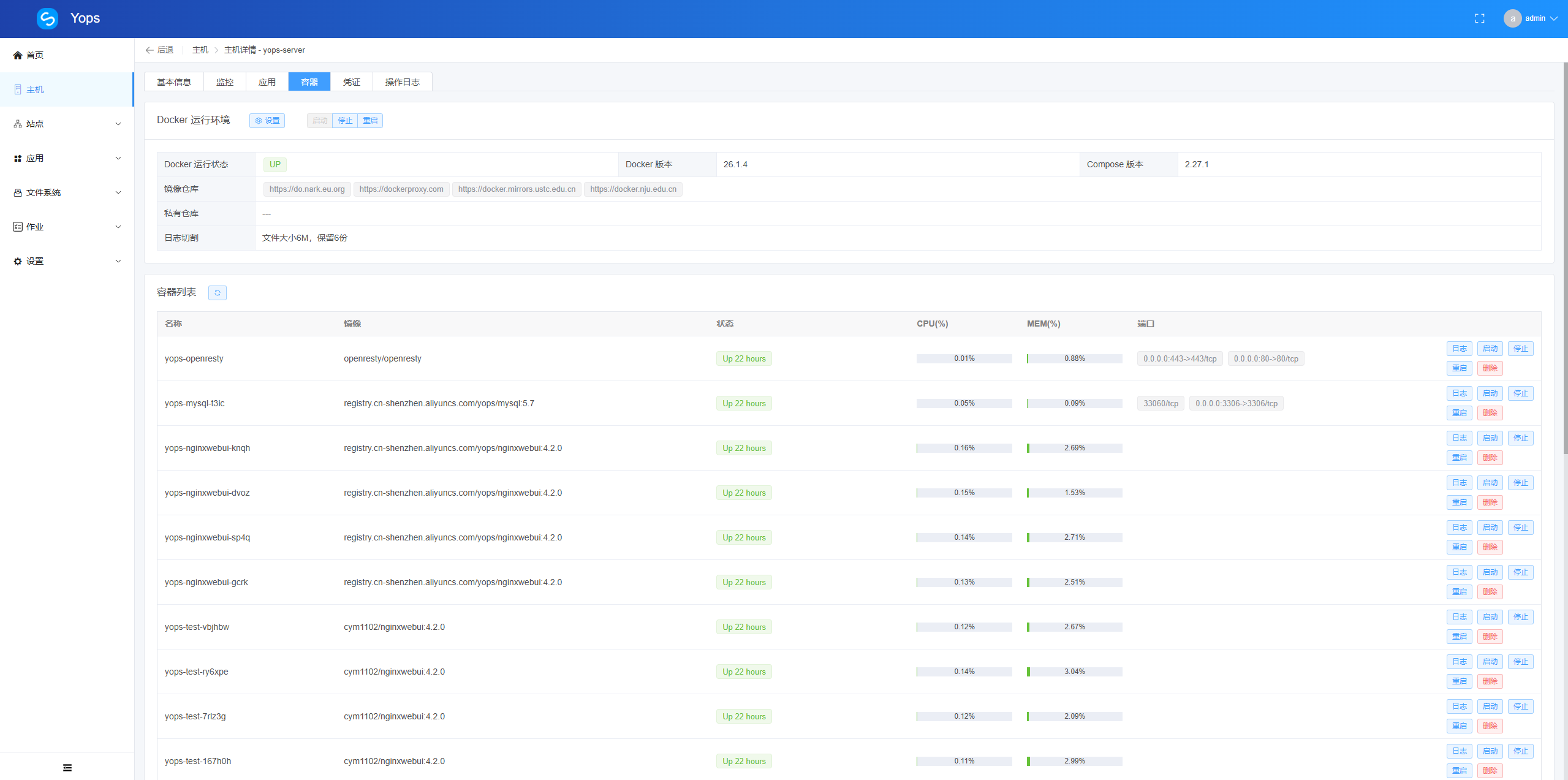Click the page vertical scrollbar
The width and height of the screenshot is (1568, 780).
click(1565, 257)
